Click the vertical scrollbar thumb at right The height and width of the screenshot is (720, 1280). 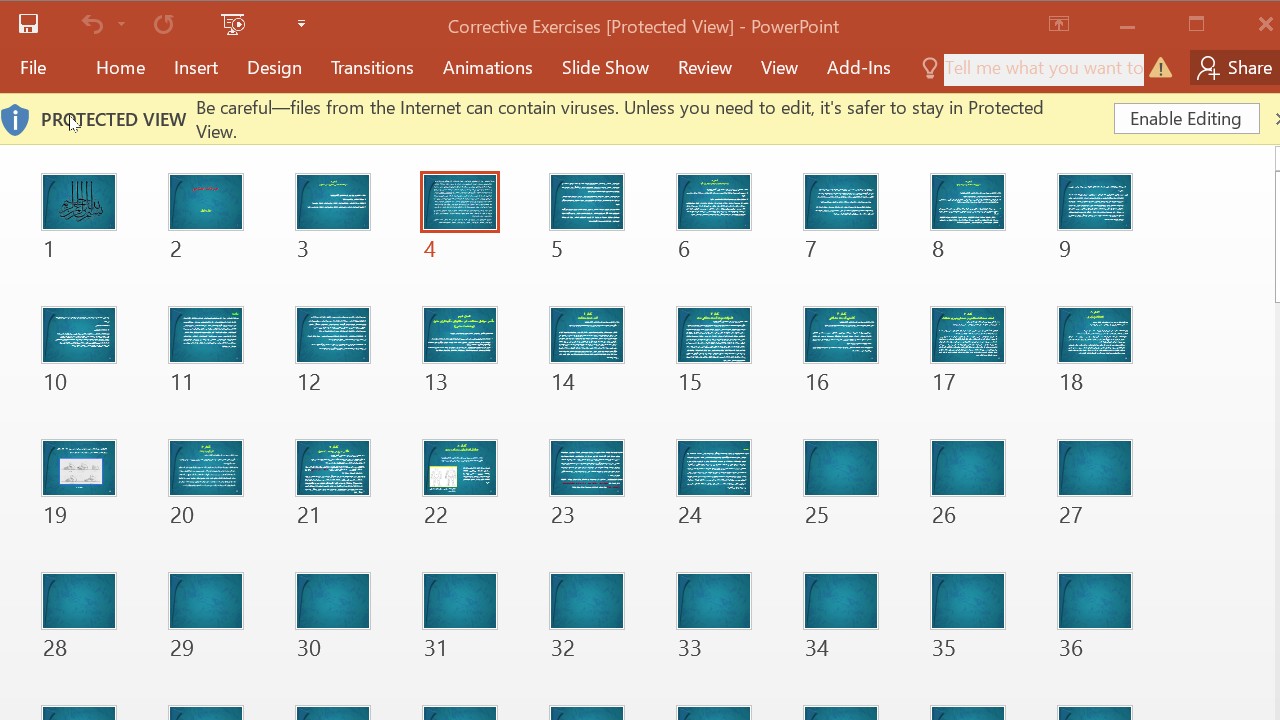coord(1277,236)
